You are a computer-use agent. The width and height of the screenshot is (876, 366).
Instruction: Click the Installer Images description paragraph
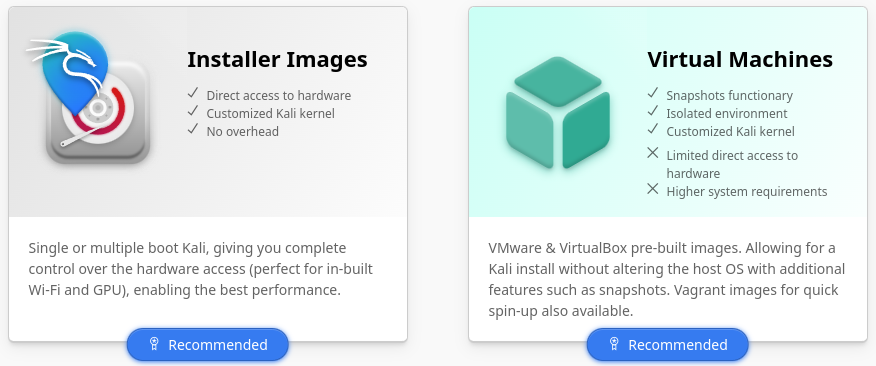click(x=201, y=269)
